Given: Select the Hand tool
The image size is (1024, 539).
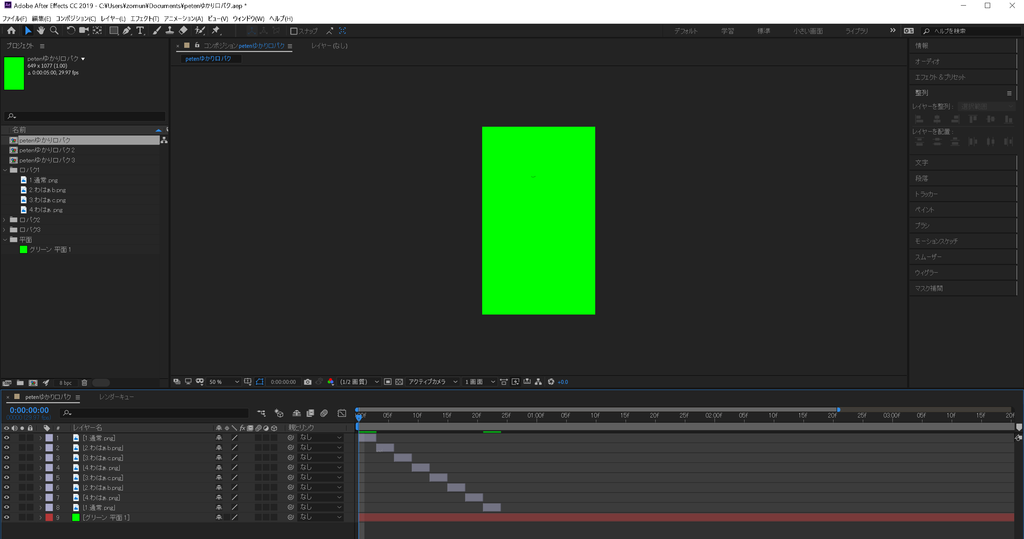Looking at the screenshot, I should [40, 31].
